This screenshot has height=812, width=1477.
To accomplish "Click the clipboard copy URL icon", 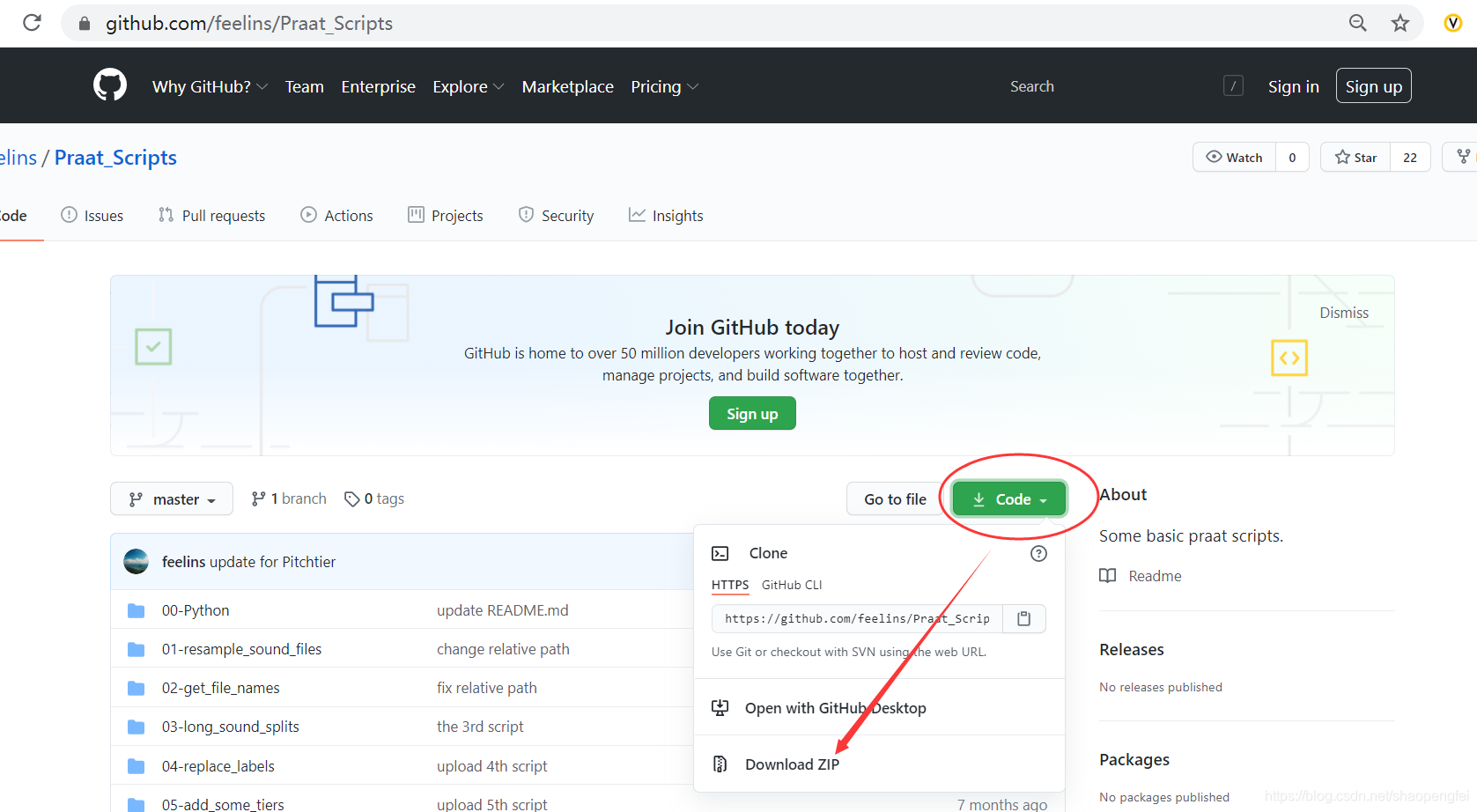I will point(1023,618).
